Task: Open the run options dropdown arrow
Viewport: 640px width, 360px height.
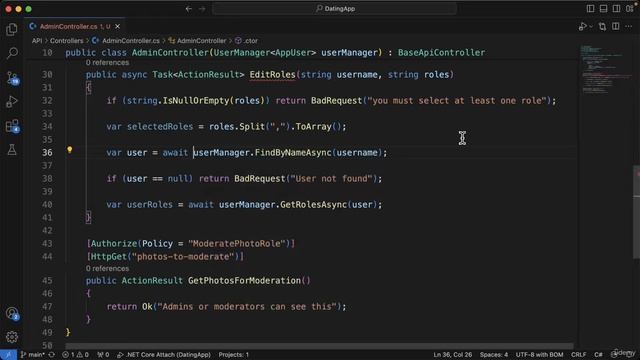Action: point(591,27)
